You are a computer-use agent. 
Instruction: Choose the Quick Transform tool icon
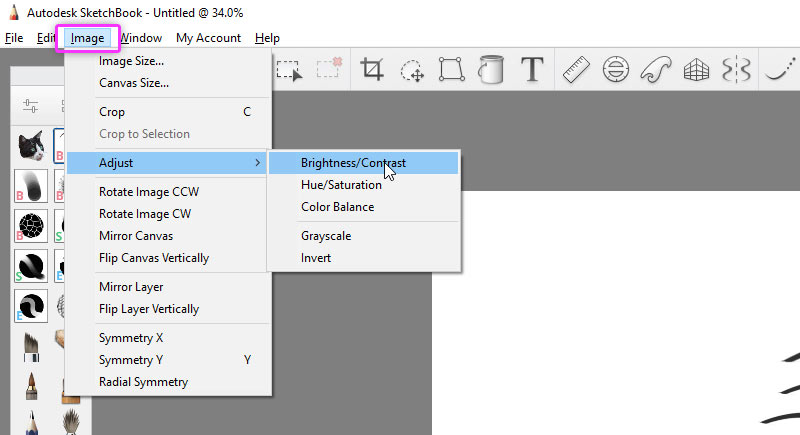412,70
